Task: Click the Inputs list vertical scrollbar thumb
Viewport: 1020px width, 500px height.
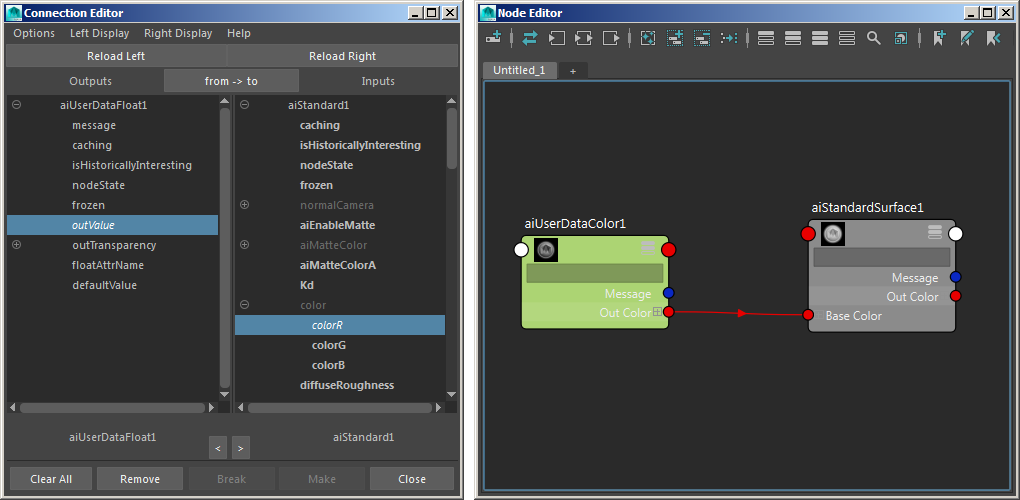Action: click(452, 138)
